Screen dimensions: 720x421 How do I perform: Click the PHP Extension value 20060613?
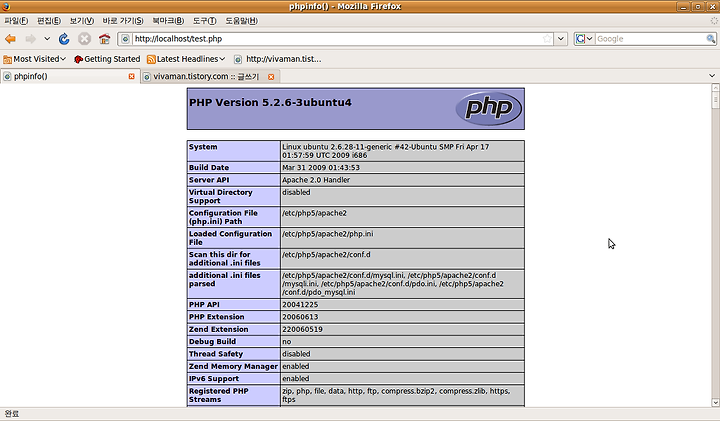coord(300,317)
